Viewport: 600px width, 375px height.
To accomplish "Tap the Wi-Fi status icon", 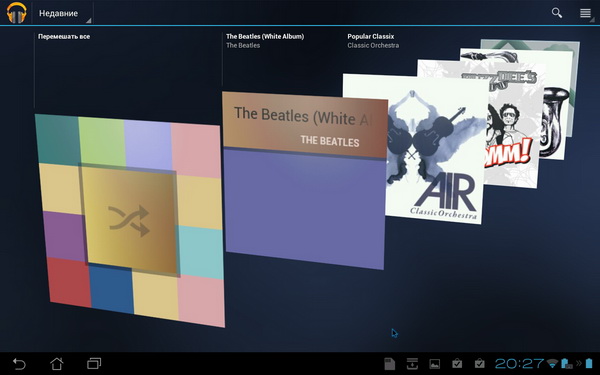I will (x=552, y=363).
